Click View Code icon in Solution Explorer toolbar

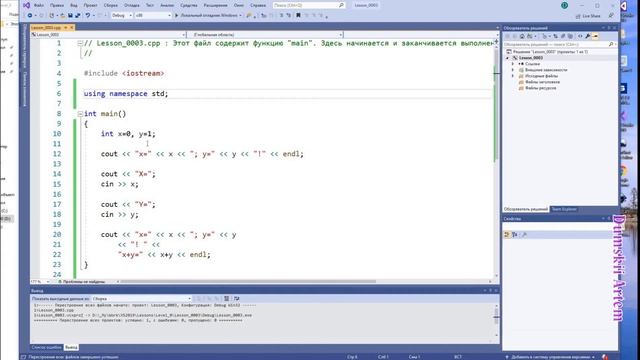(580, 36)
